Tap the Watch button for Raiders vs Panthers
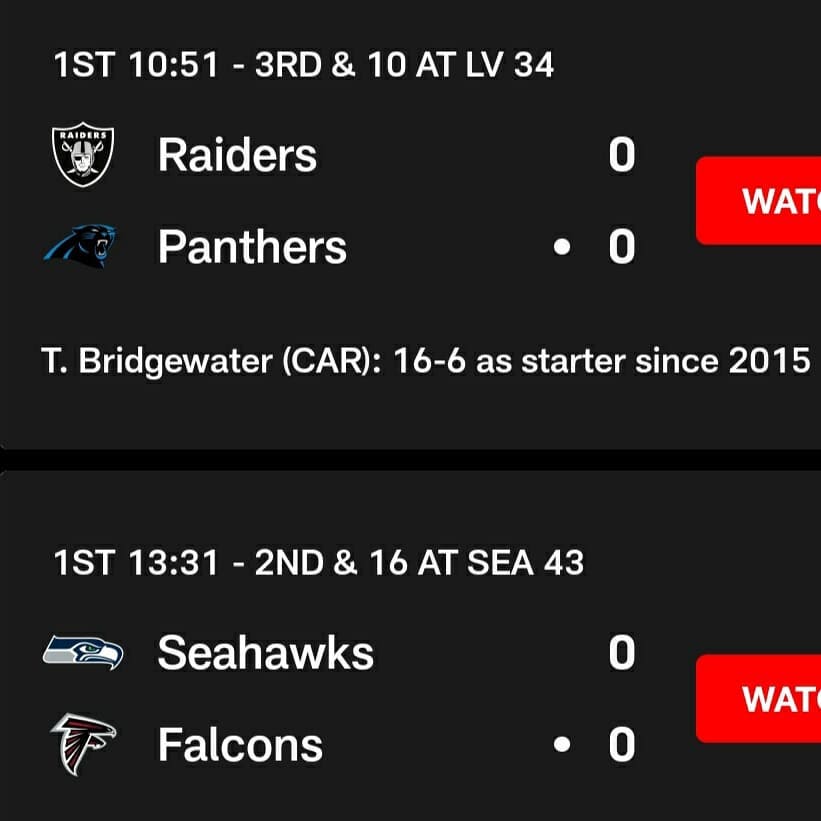Screen dimensions: 821x821 click(758, 201)
